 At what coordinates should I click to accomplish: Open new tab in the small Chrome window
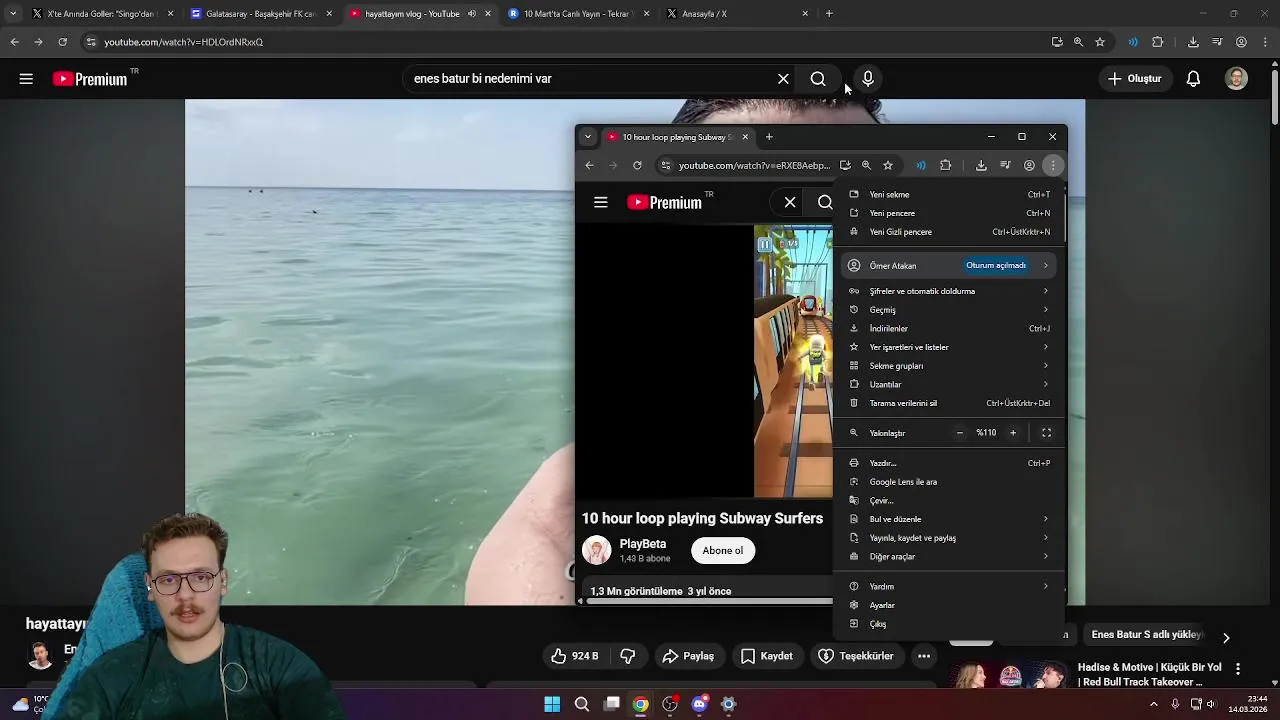(x=769, y=137)
